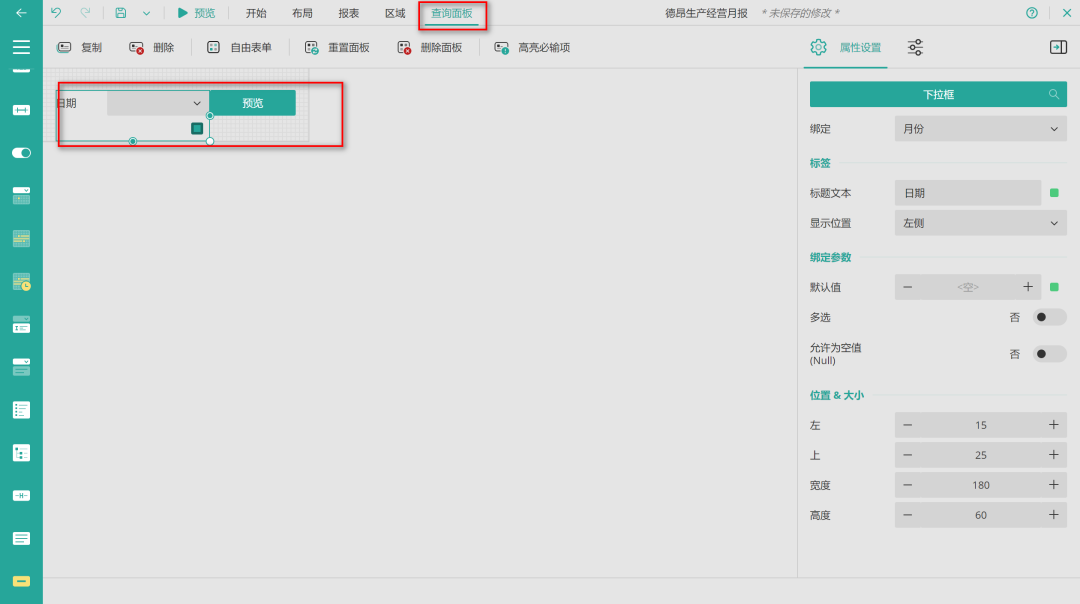The height and width of the screenshot is (604, 1080).
Task: Increase the 上 value with plus
Action: click(1054, 455)
